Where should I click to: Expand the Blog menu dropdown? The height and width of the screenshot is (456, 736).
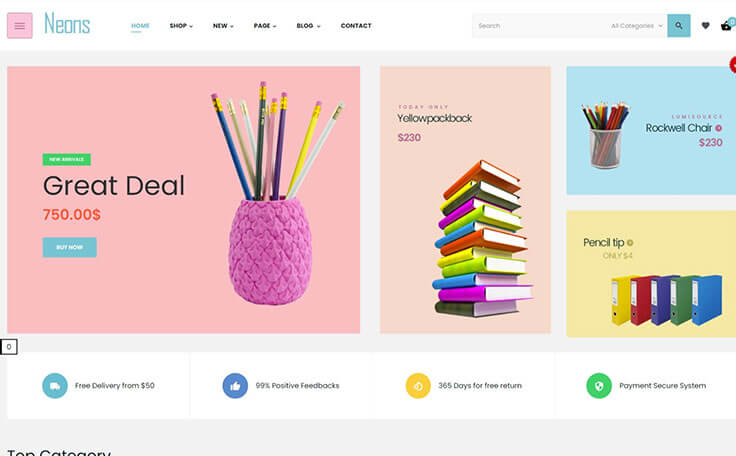[308, 26]
